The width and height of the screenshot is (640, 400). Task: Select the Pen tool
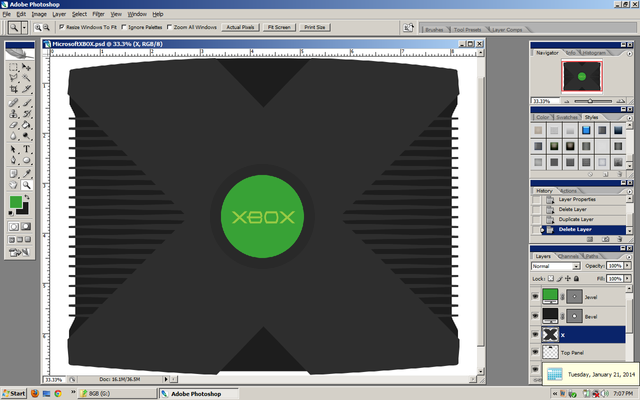point(13,160)
